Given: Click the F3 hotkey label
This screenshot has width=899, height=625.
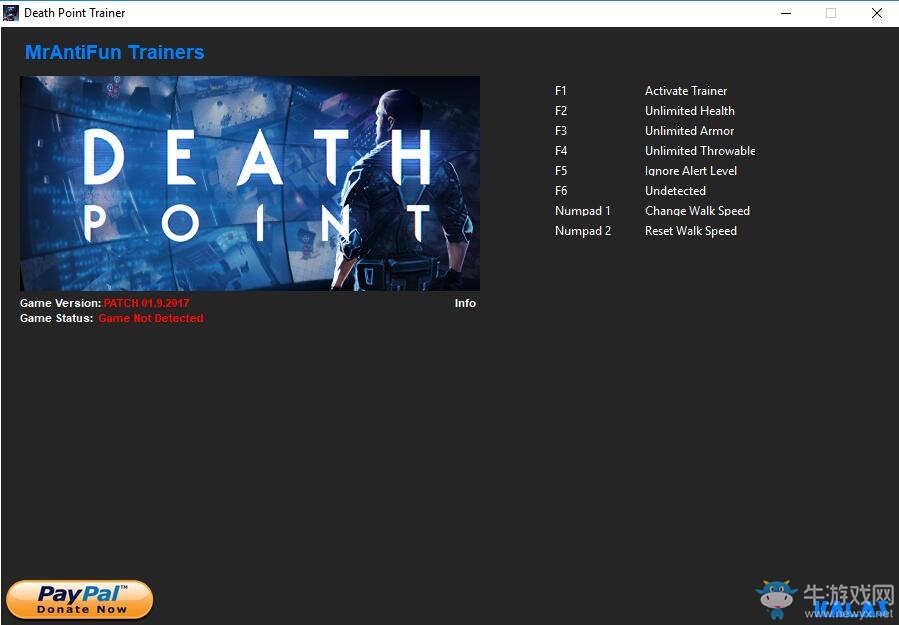Looking at the screenshot, I should coord(561,131).
